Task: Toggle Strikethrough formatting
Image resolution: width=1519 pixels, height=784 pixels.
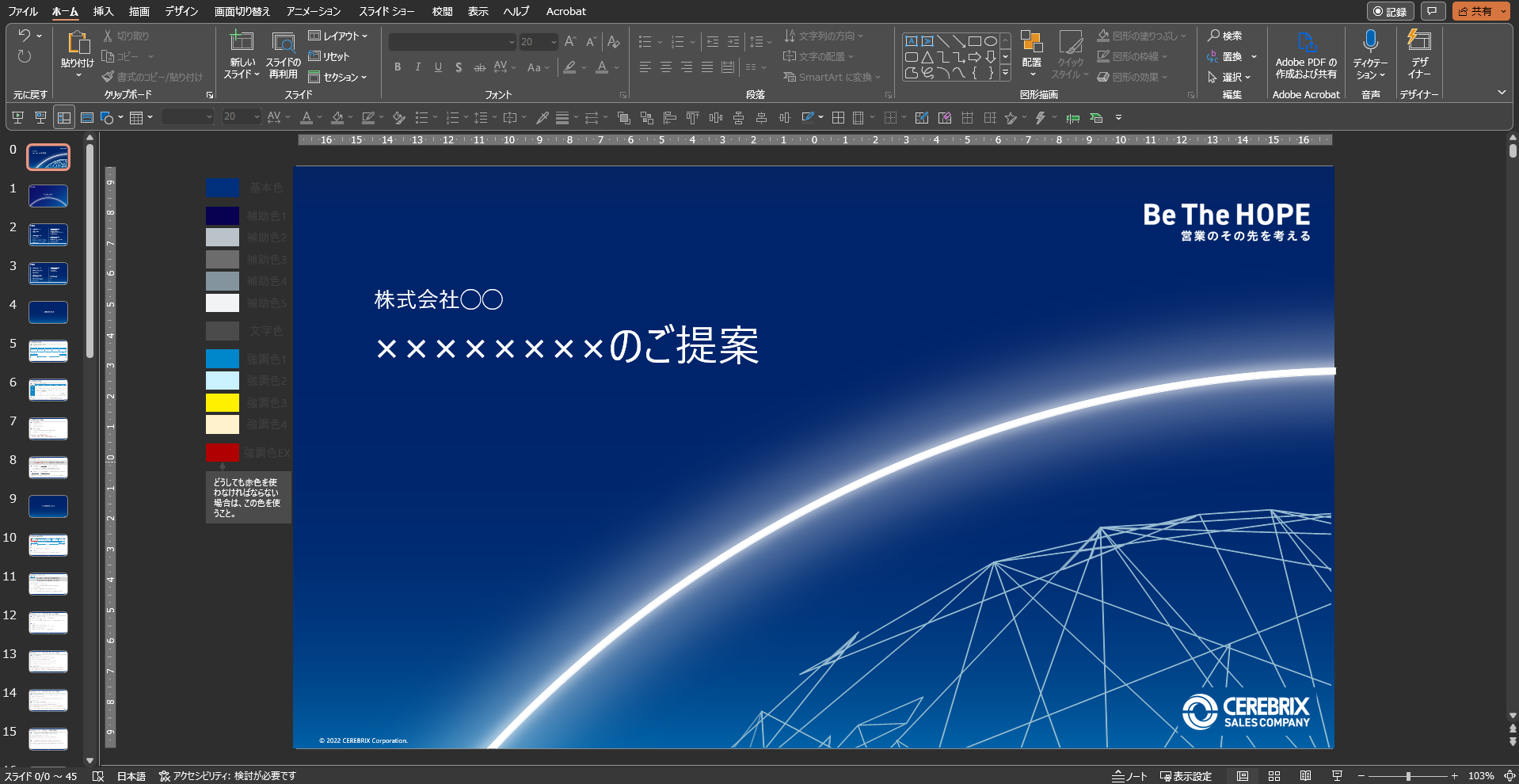Action: click(479, 67)
